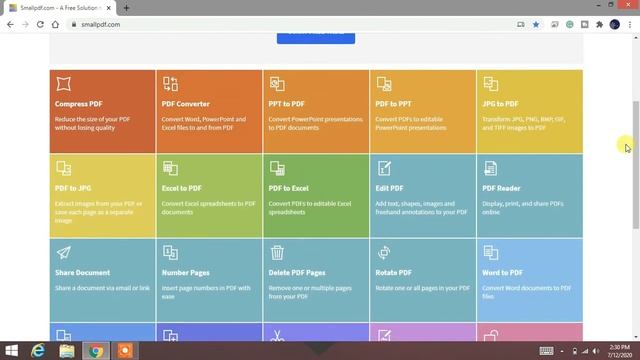Open the PDF to PPT icon
640x360 pixels.
(384, 84)
